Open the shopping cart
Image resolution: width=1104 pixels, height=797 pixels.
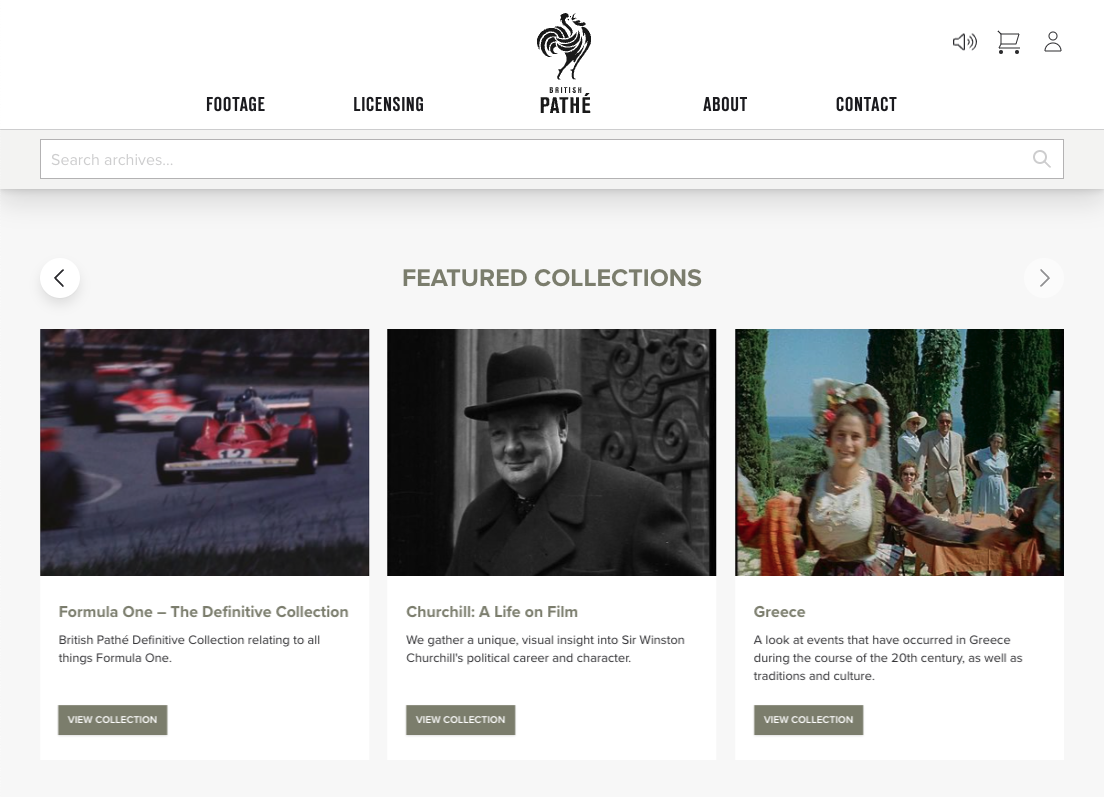click(1008, 42)
